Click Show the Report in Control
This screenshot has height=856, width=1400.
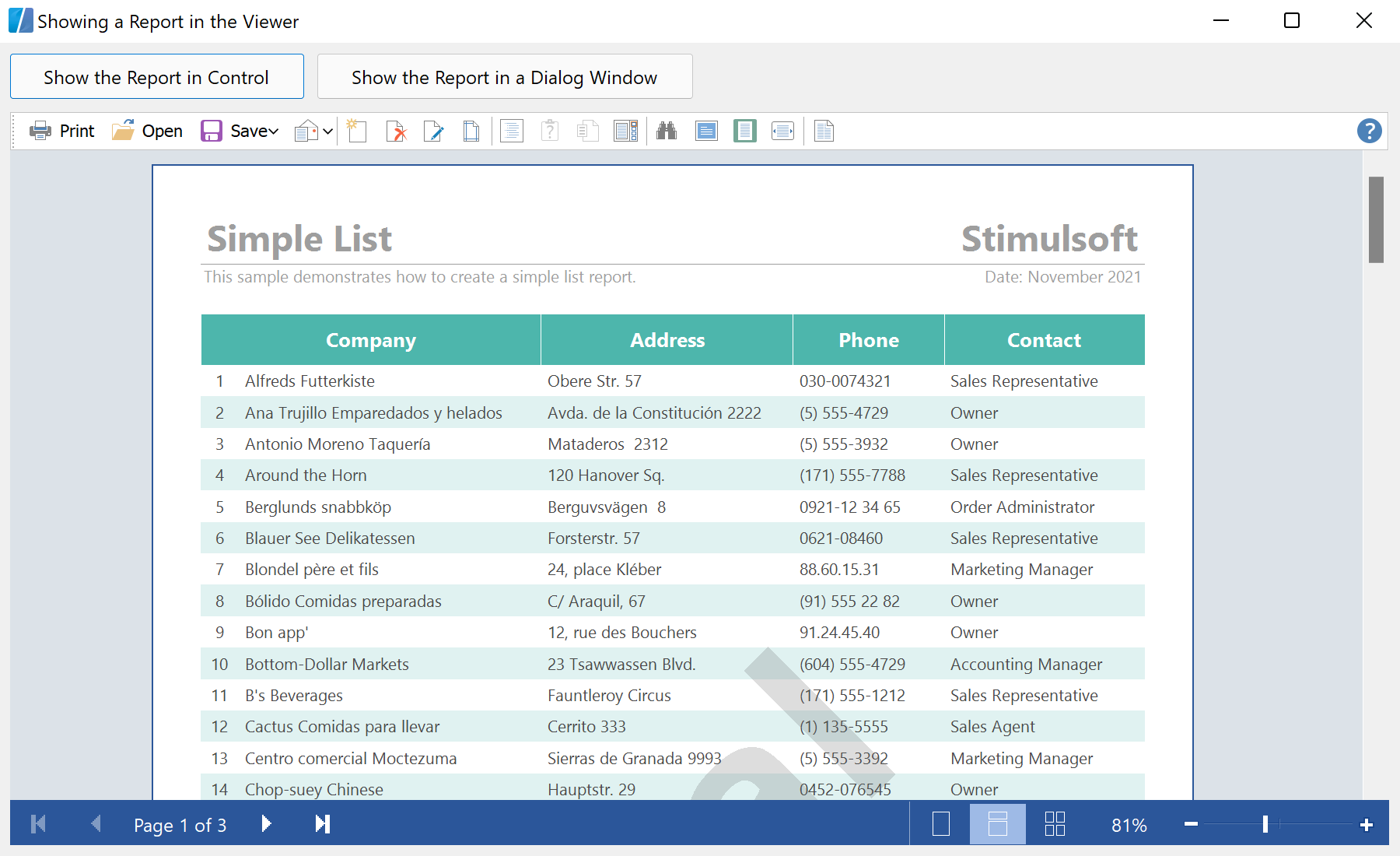[x=157, y=76]
